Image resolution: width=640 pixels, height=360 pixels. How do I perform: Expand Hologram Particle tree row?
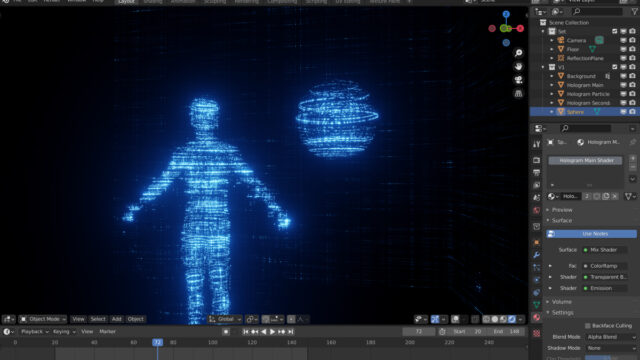coord(552,94)
